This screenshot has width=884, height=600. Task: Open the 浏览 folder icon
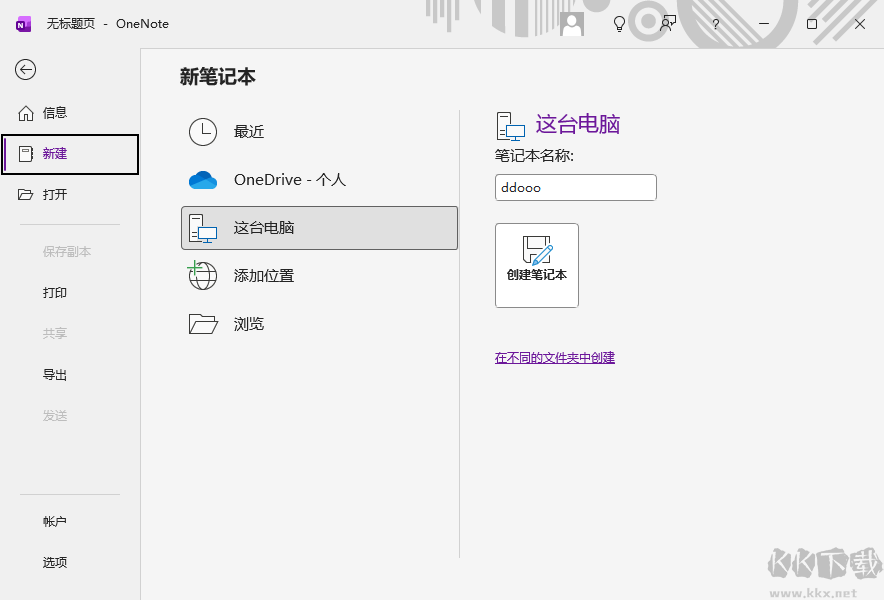coord(202,323)
